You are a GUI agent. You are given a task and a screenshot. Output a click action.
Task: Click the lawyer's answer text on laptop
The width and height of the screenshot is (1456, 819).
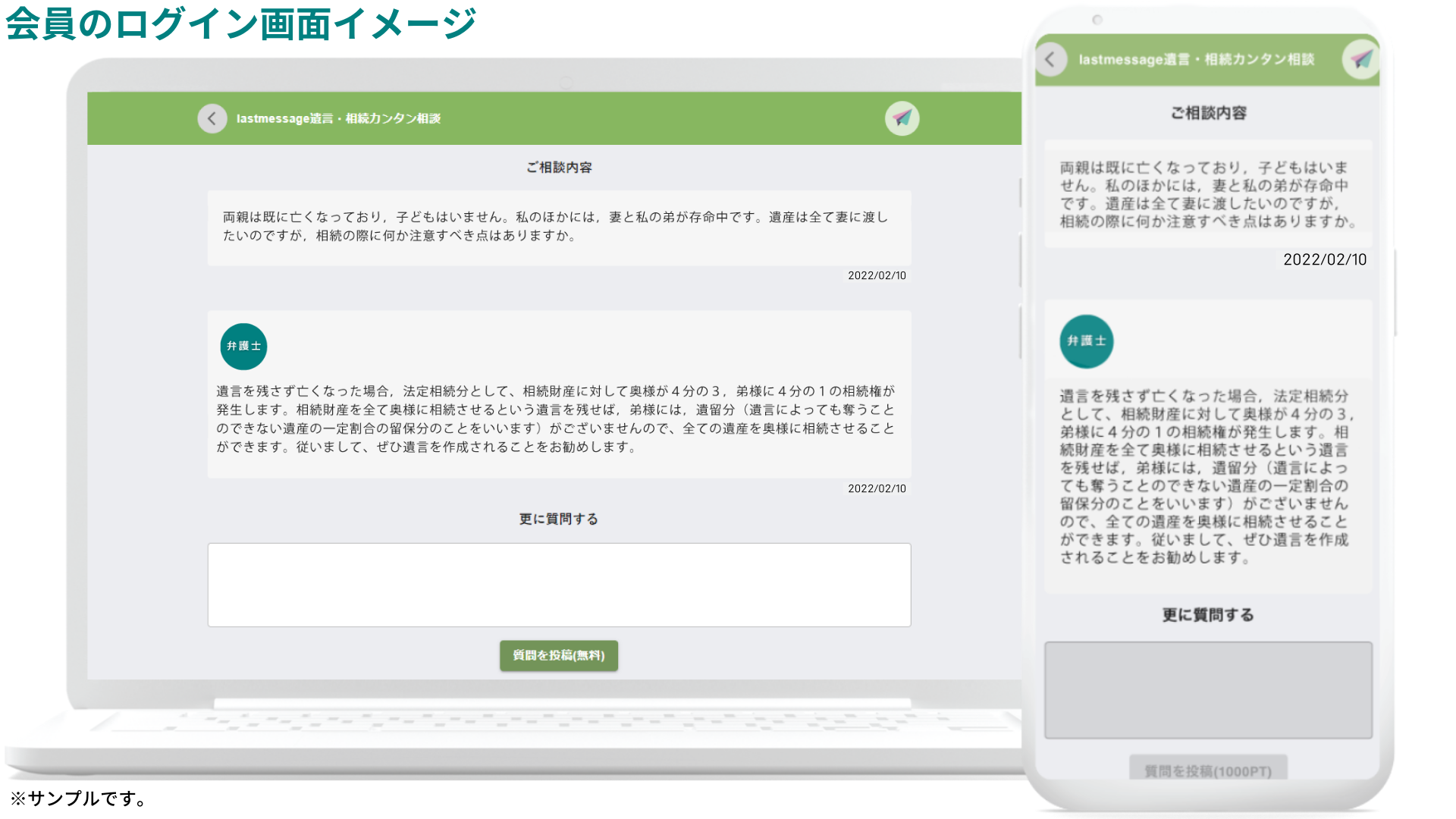coord(555,419)
